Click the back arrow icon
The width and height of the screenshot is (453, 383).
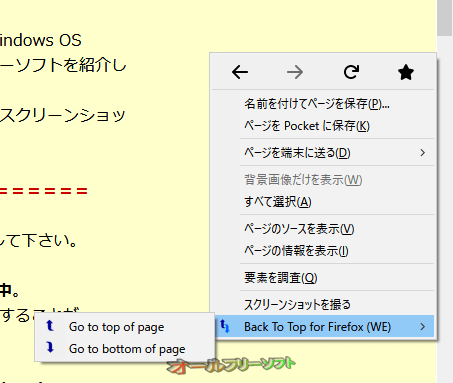tap(240, 72)
